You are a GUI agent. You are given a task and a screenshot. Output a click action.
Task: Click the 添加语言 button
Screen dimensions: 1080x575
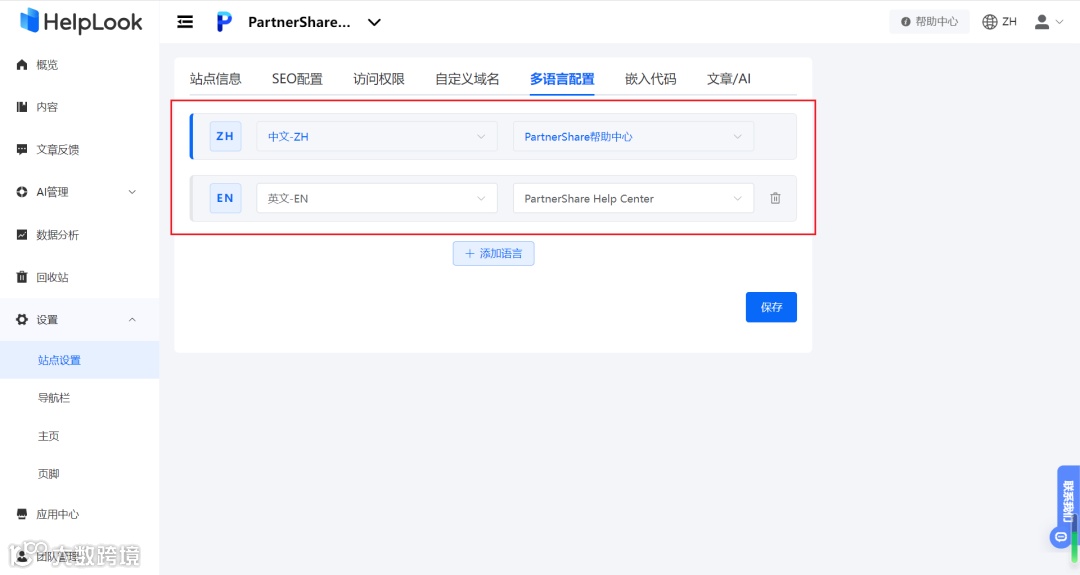click(493, 253)
